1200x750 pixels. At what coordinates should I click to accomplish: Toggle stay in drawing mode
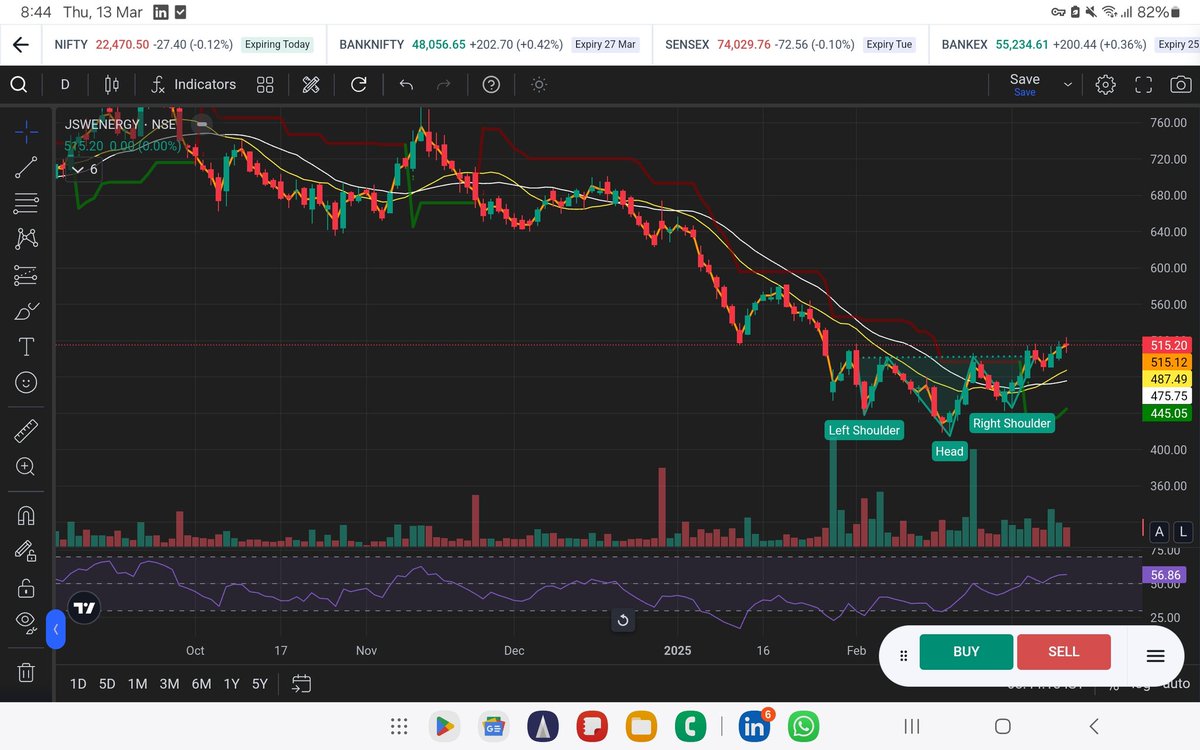pyautogui.click(x=27, y=551)
